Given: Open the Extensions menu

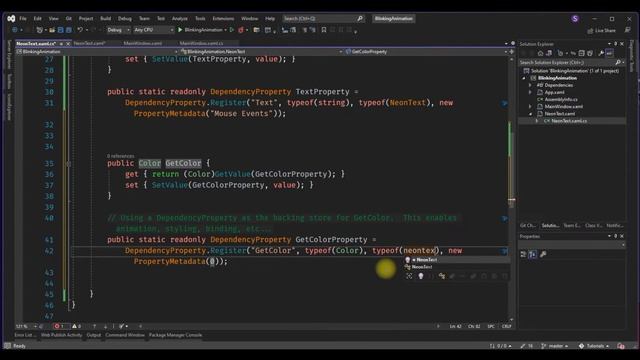Looking at the screenshot, I should [223, 18].
